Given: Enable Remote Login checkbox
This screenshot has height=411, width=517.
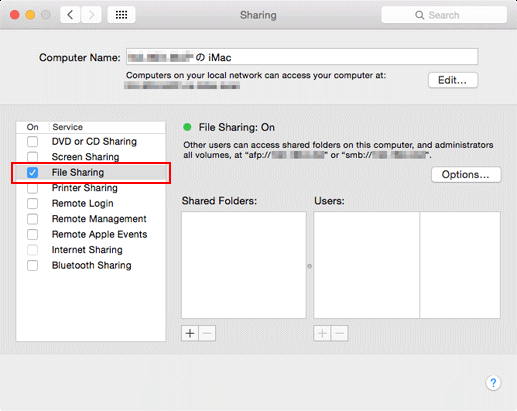Looking at the screenshot, I should click(x=32, y=204).
